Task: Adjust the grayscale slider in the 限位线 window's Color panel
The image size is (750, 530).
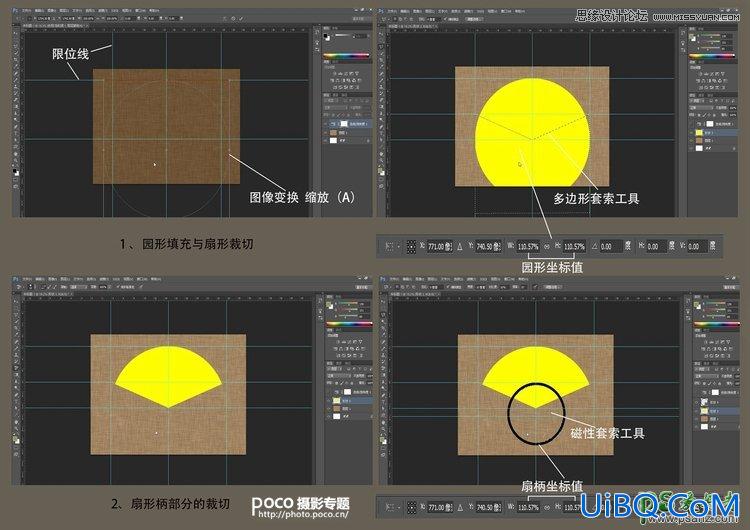Action: tap(343, 35)
